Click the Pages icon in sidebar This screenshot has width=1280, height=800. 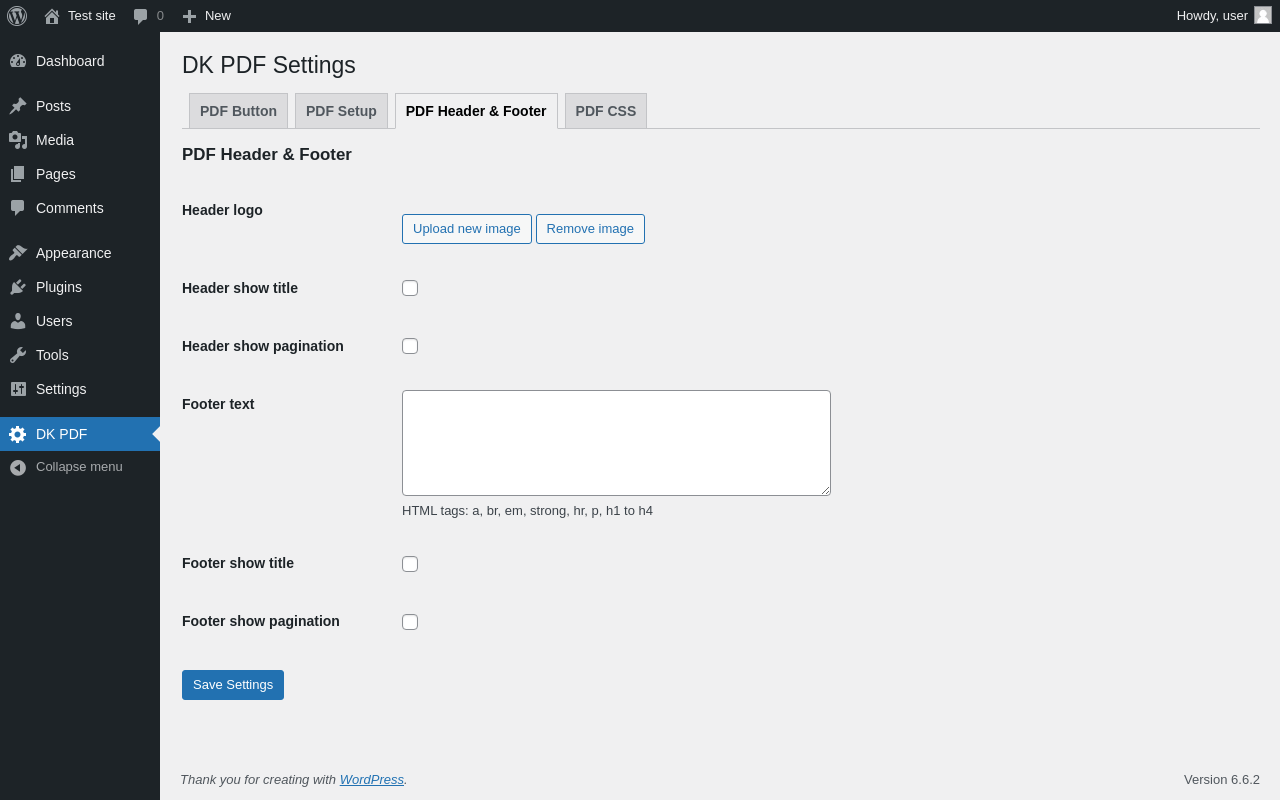point(18,174)
